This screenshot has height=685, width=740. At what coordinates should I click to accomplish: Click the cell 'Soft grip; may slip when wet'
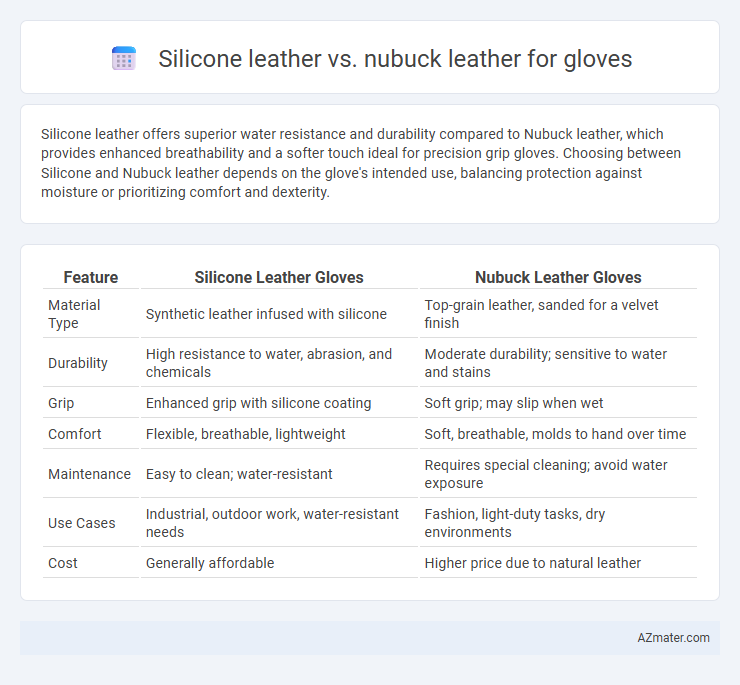[558, 403]
